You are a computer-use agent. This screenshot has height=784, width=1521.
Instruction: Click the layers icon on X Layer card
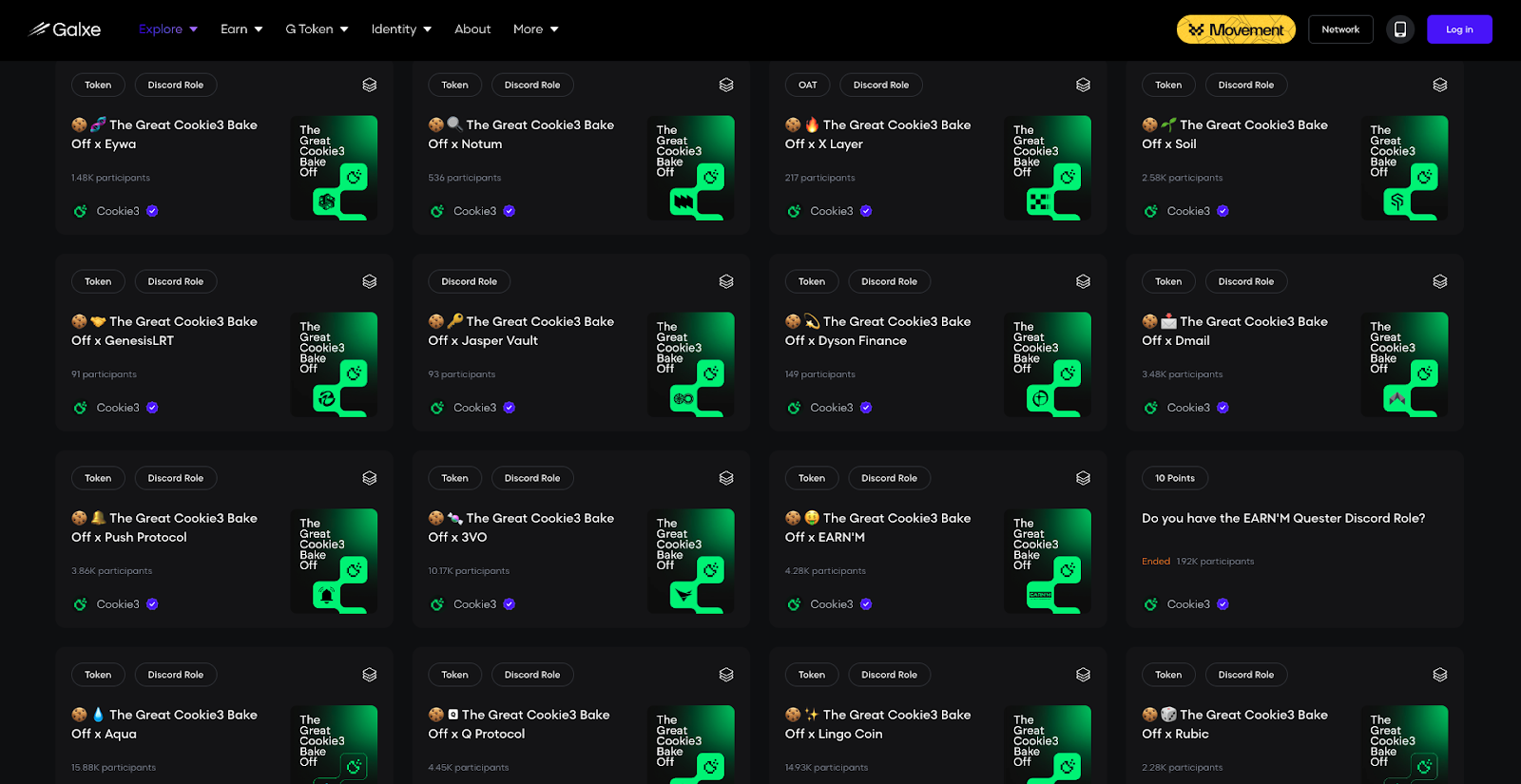(x=1083, y=86)
